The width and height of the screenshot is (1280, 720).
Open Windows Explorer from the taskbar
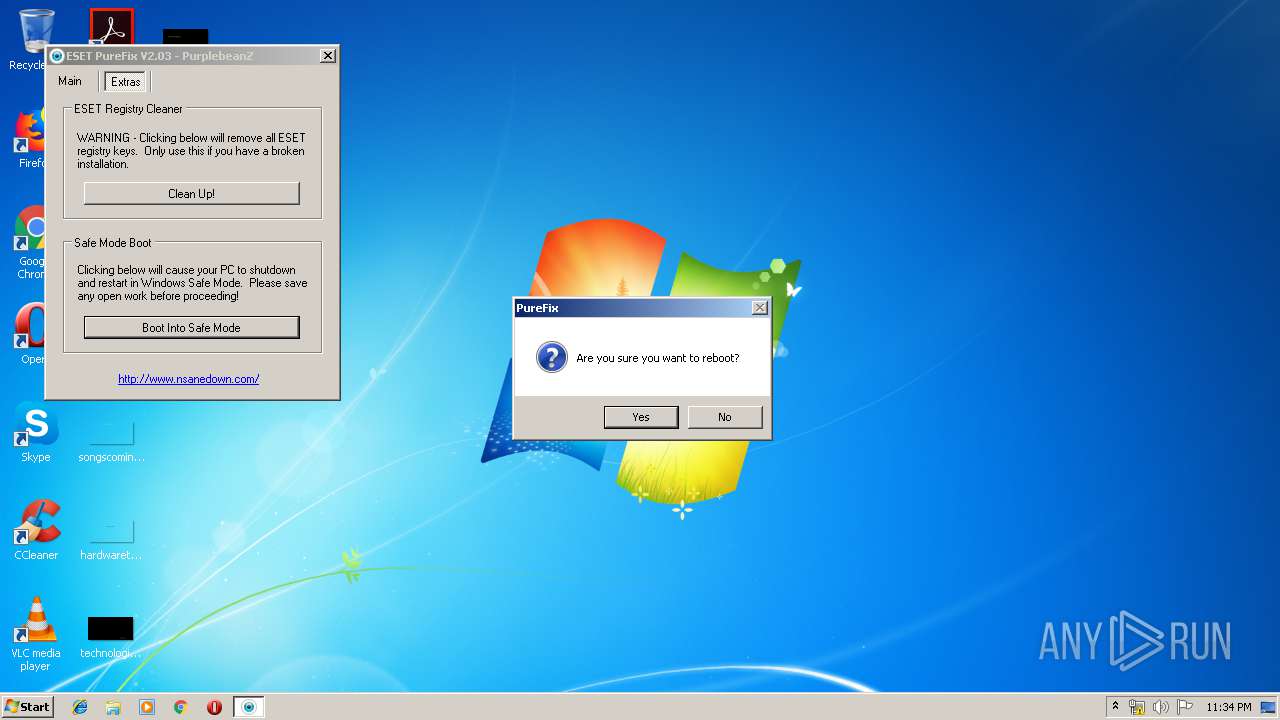113,707
